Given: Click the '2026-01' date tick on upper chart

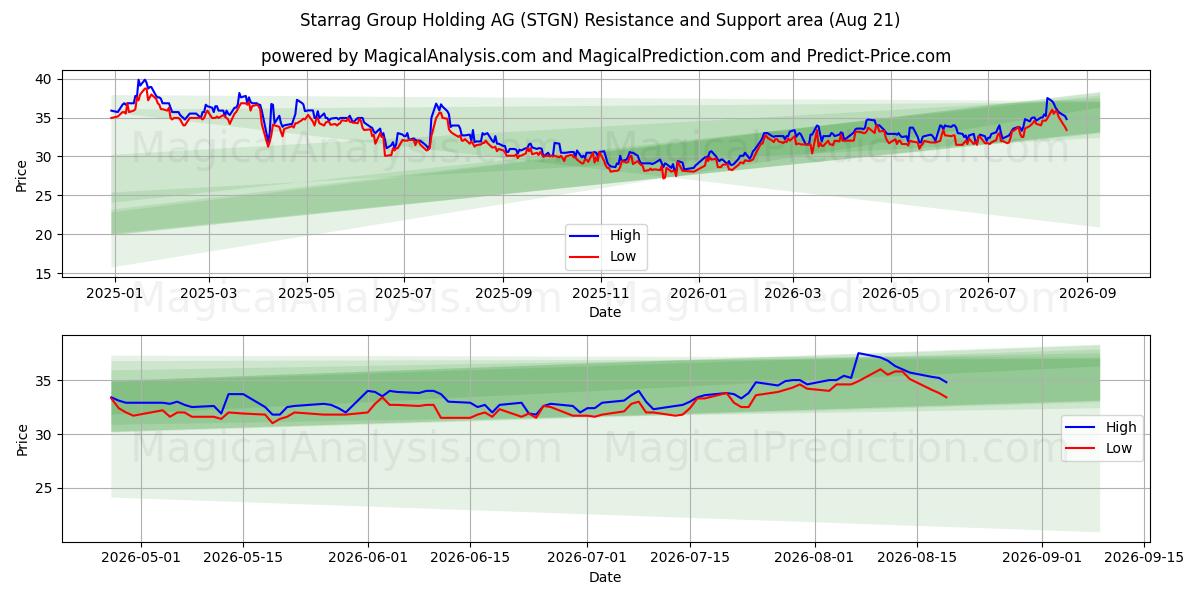Looking at the screenshot, I should [x=698, y=293].
